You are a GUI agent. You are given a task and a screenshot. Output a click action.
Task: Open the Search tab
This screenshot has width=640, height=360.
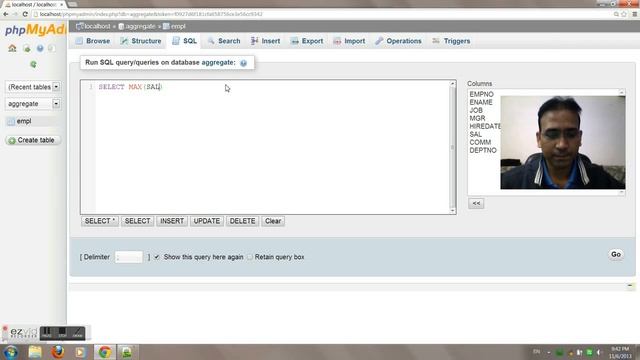point(224,41)
